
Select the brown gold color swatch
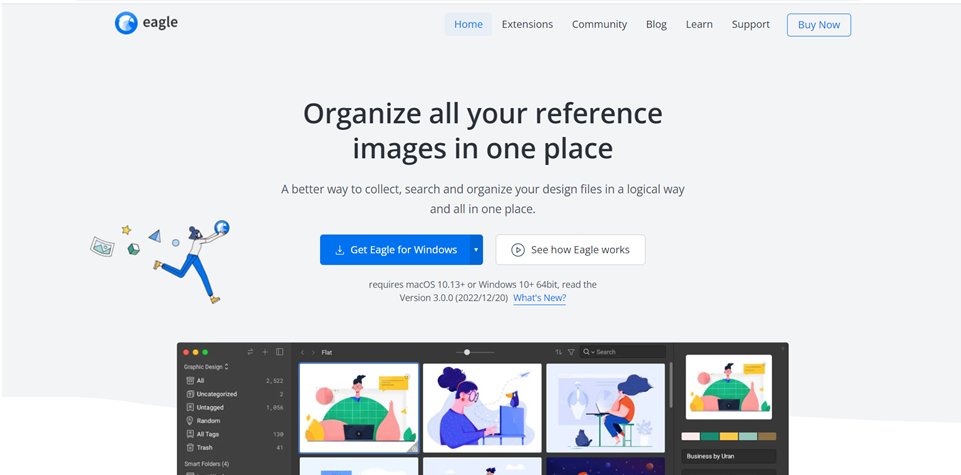[x=767, y=436]
